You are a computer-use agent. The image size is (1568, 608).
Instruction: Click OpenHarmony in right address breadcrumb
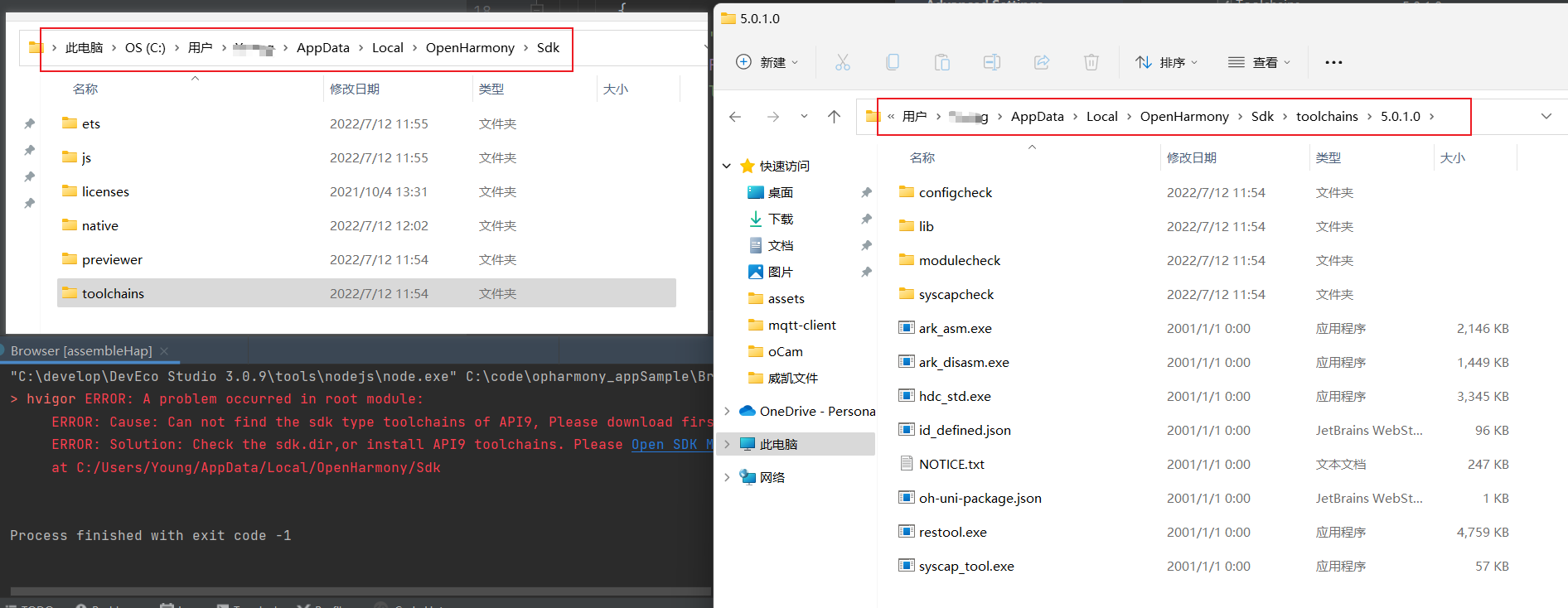point(1184,117)
